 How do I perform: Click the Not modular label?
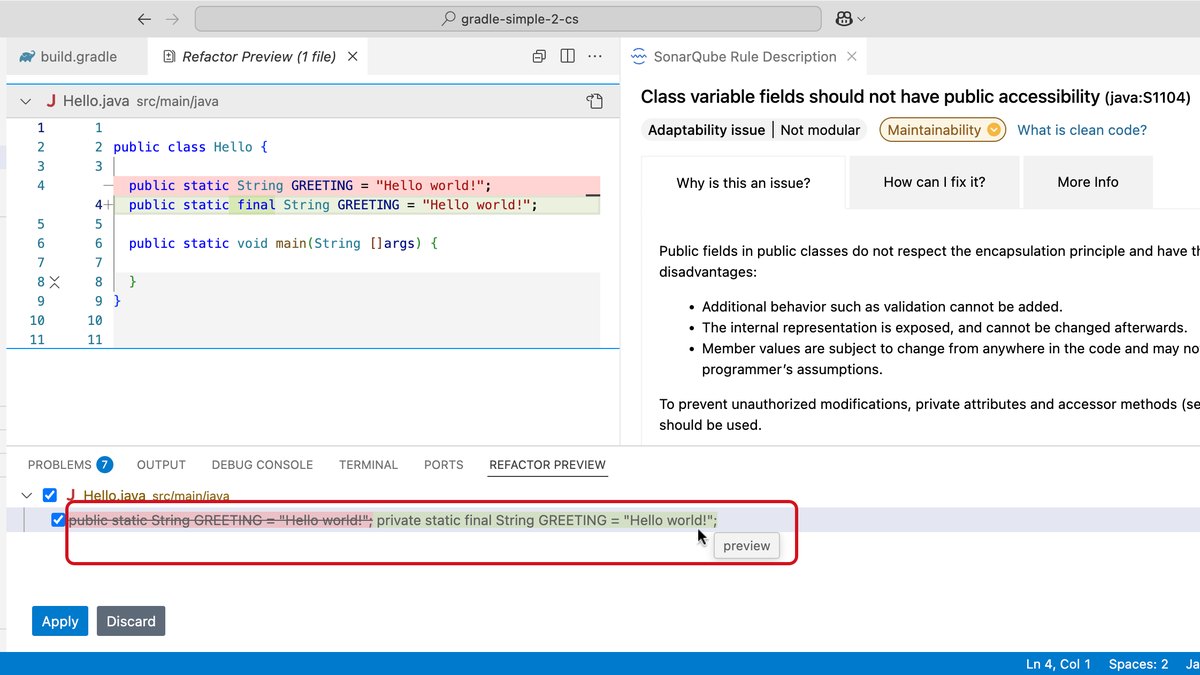click(x=820, y=130)
